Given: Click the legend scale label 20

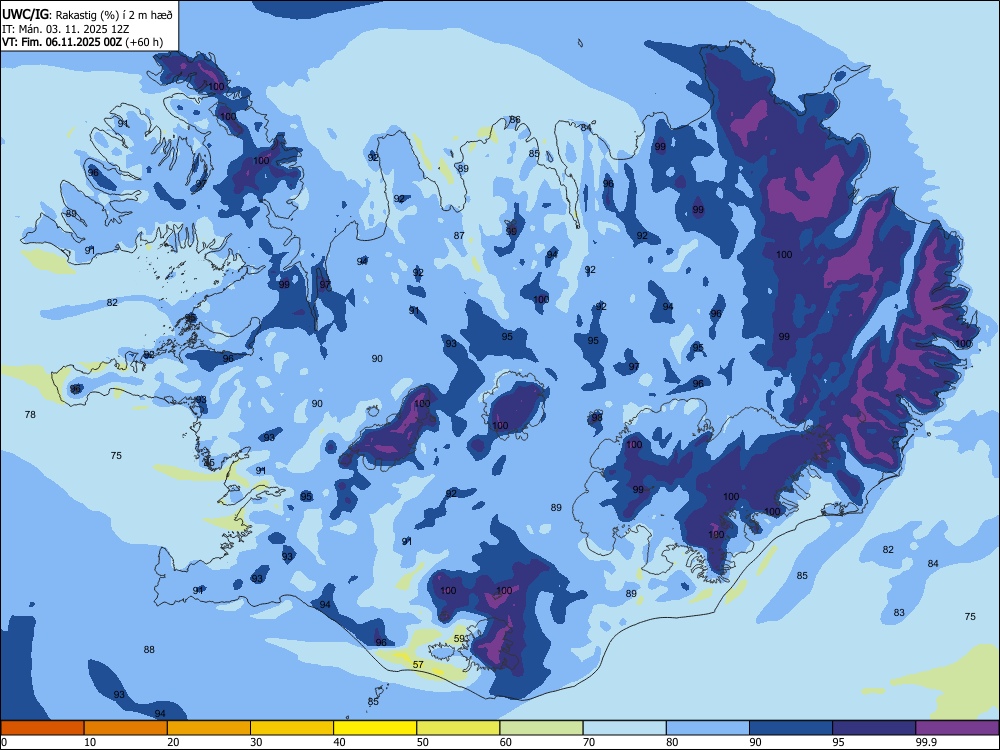Looking at the screenshot, I should tap(173, 742).
